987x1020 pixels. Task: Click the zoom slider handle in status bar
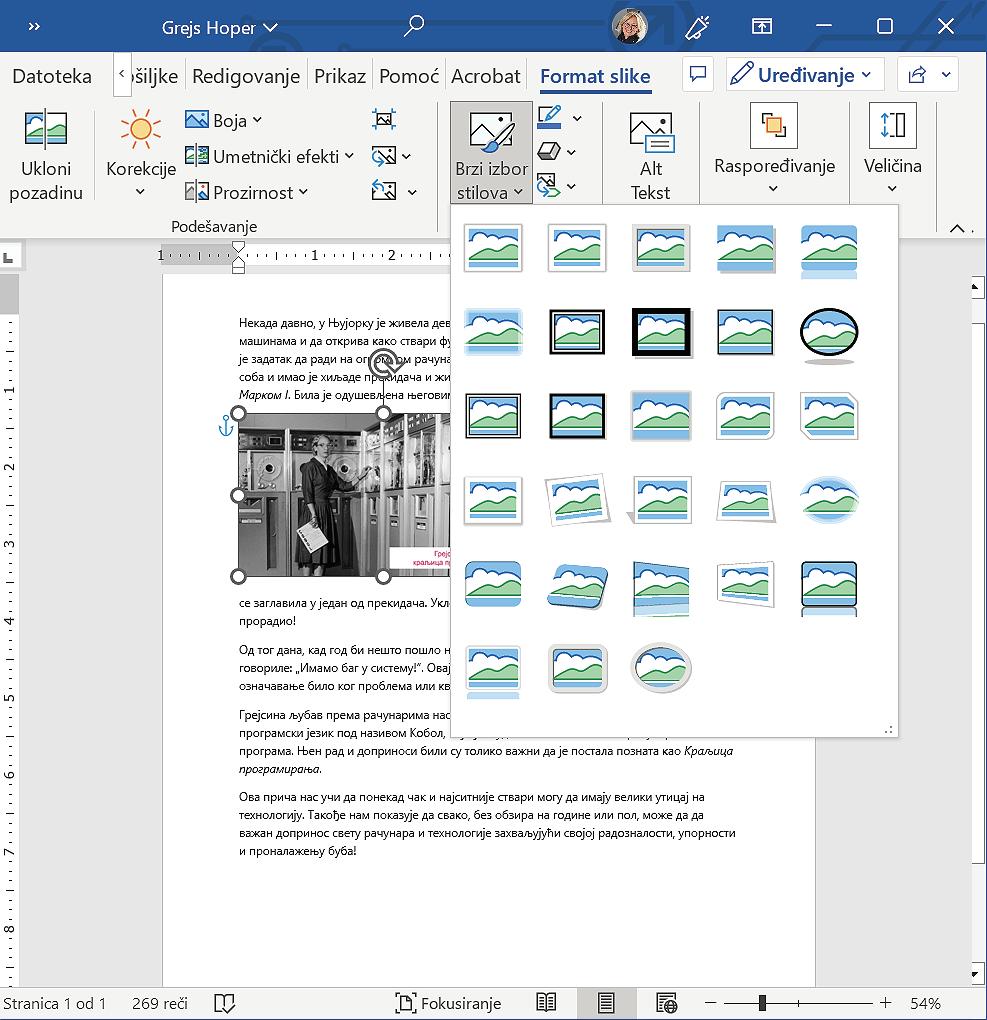click(x=762, y=1003)
